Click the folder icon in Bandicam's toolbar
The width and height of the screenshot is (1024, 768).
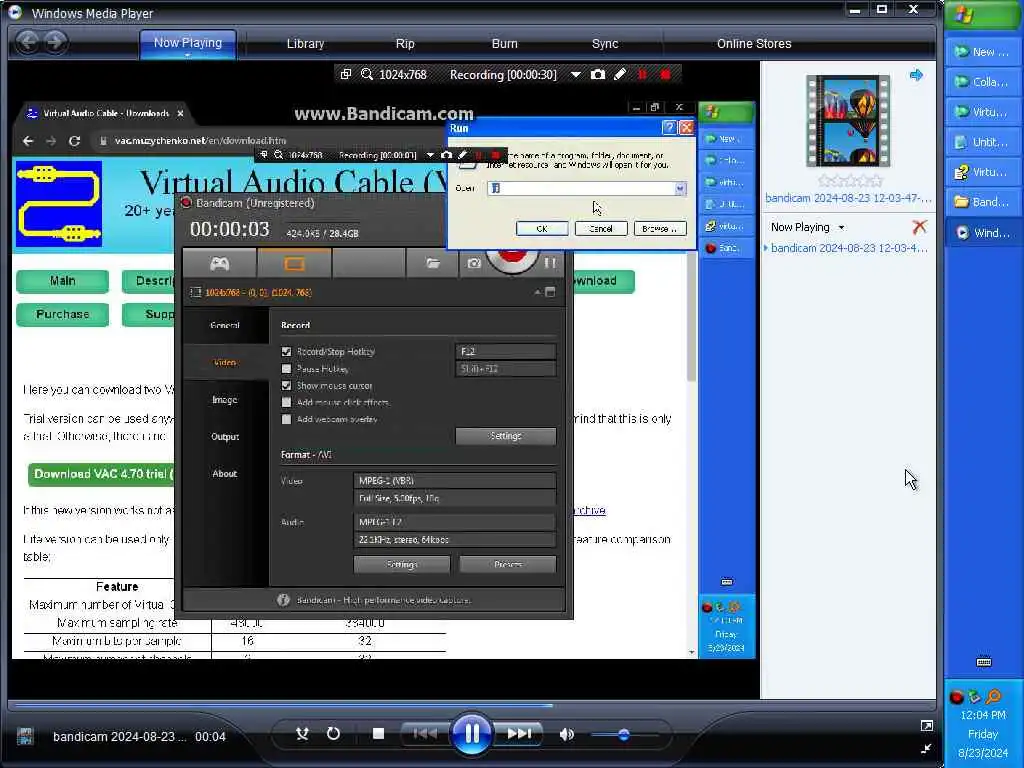pyautogui.click(x=433, y=263)
